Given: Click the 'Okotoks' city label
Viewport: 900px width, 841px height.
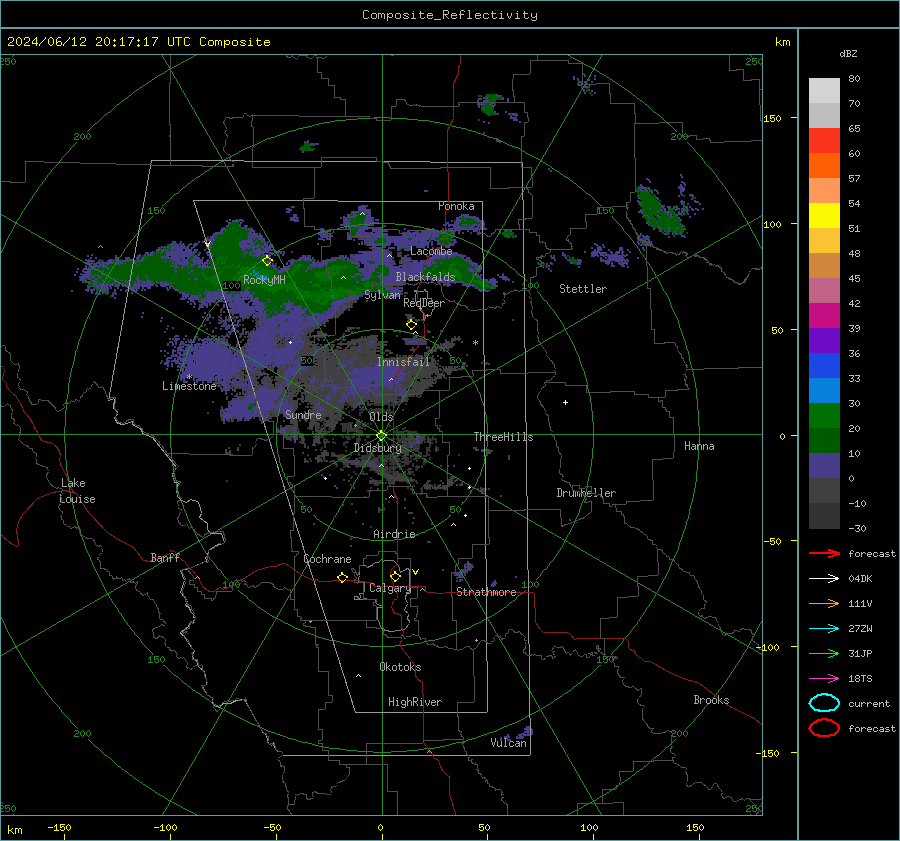Looking at the screenshot, I should point(400,667).
